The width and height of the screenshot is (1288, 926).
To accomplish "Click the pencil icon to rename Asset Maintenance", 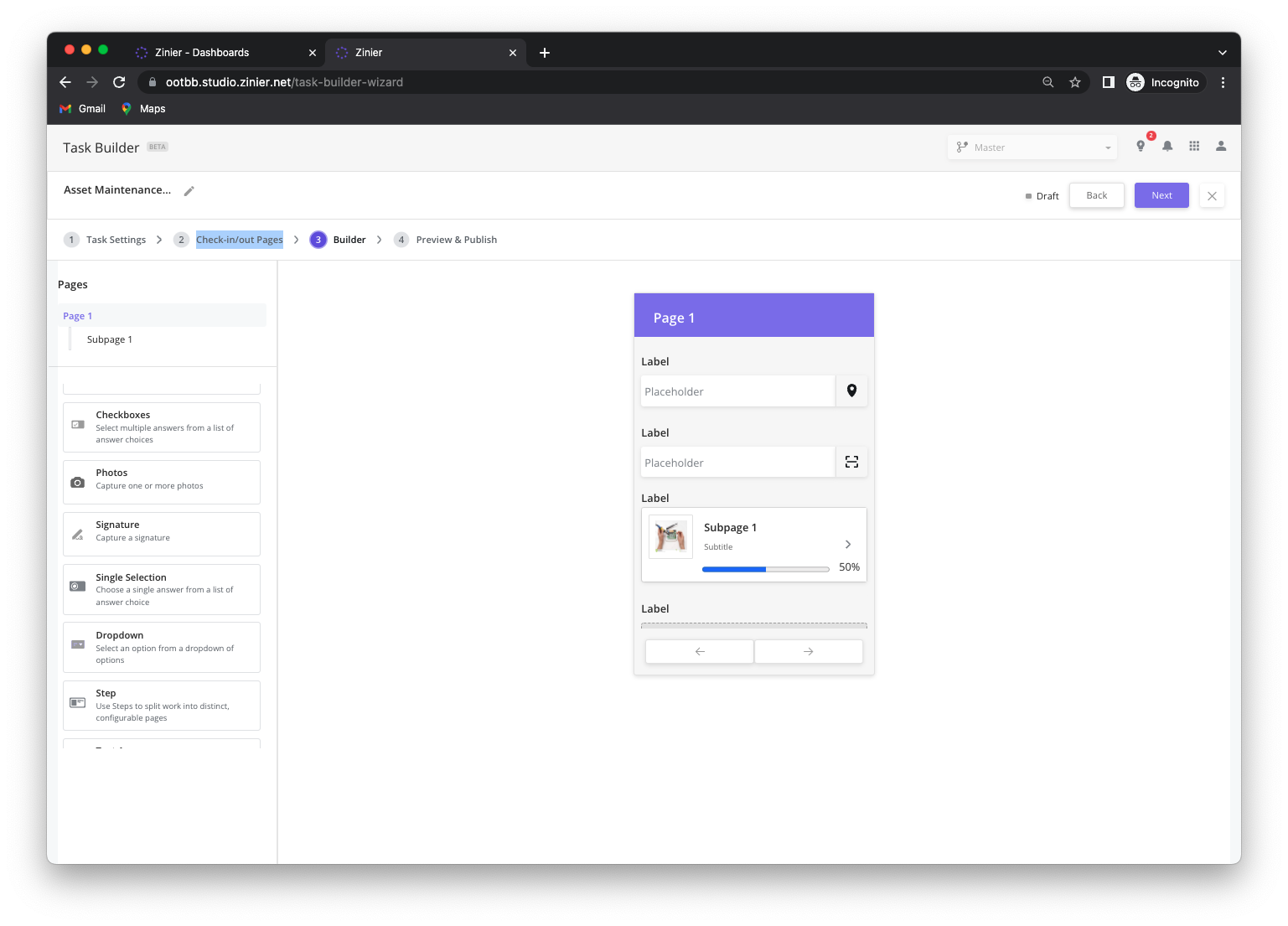I will (x=189, y=191).
